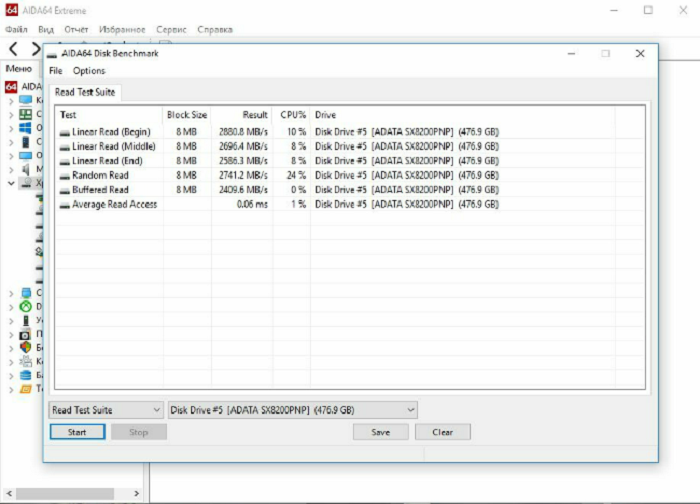
Task: Open the Отчет menu
Action: point(76,29)
